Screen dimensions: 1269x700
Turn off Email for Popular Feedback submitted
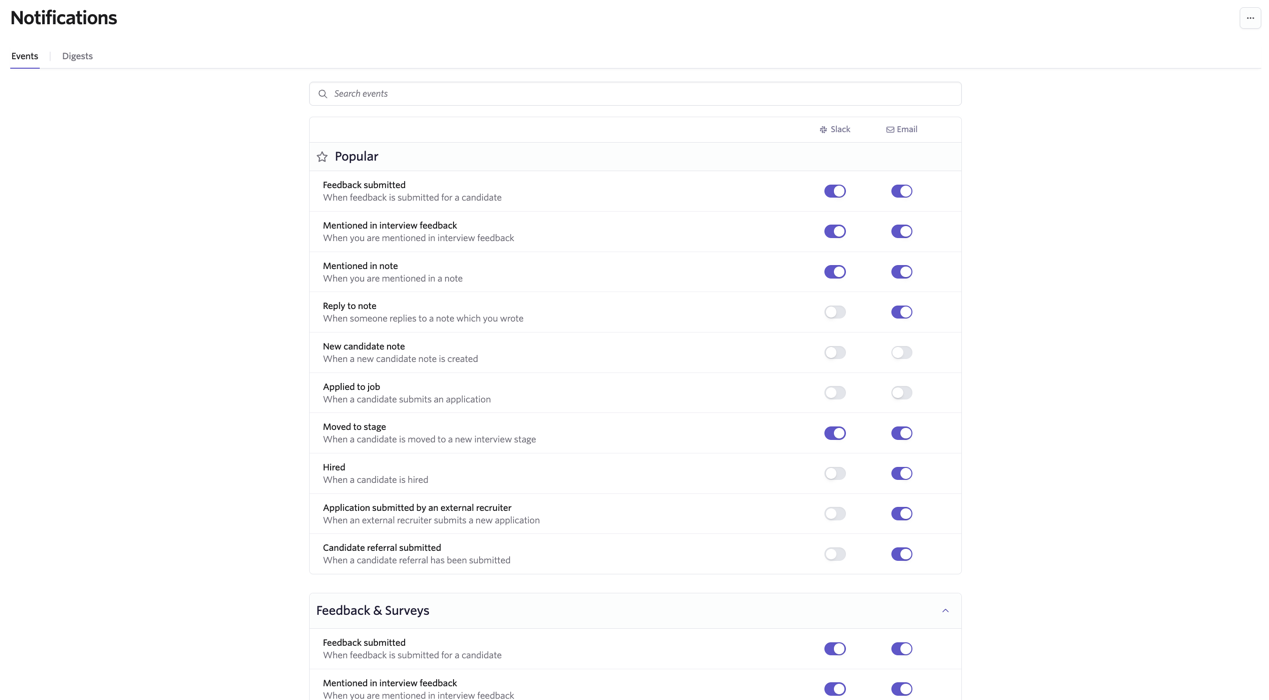tap(902, 191)
